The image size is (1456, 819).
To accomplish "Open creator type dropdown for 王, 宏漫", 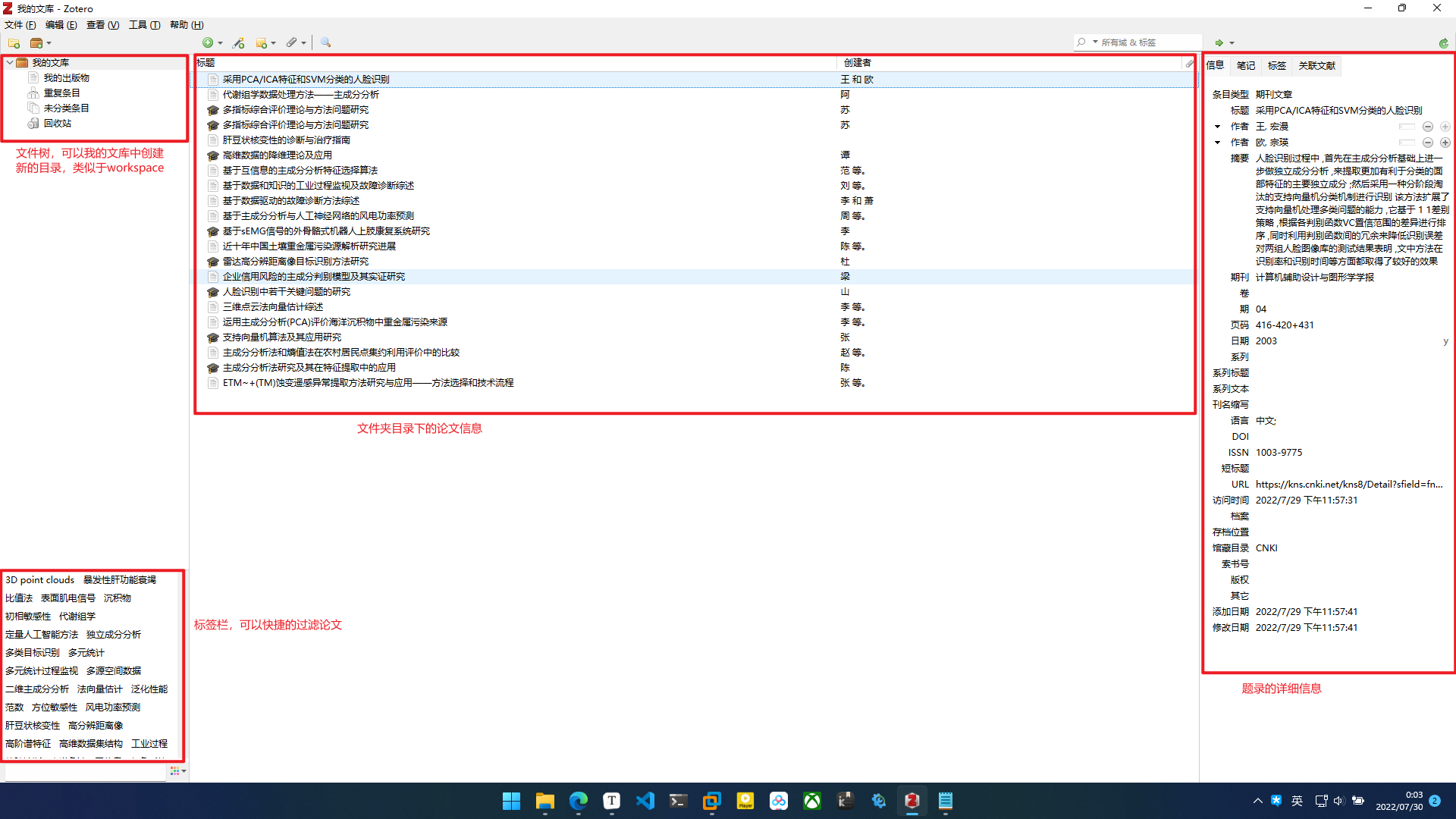I will [1218, 127].
